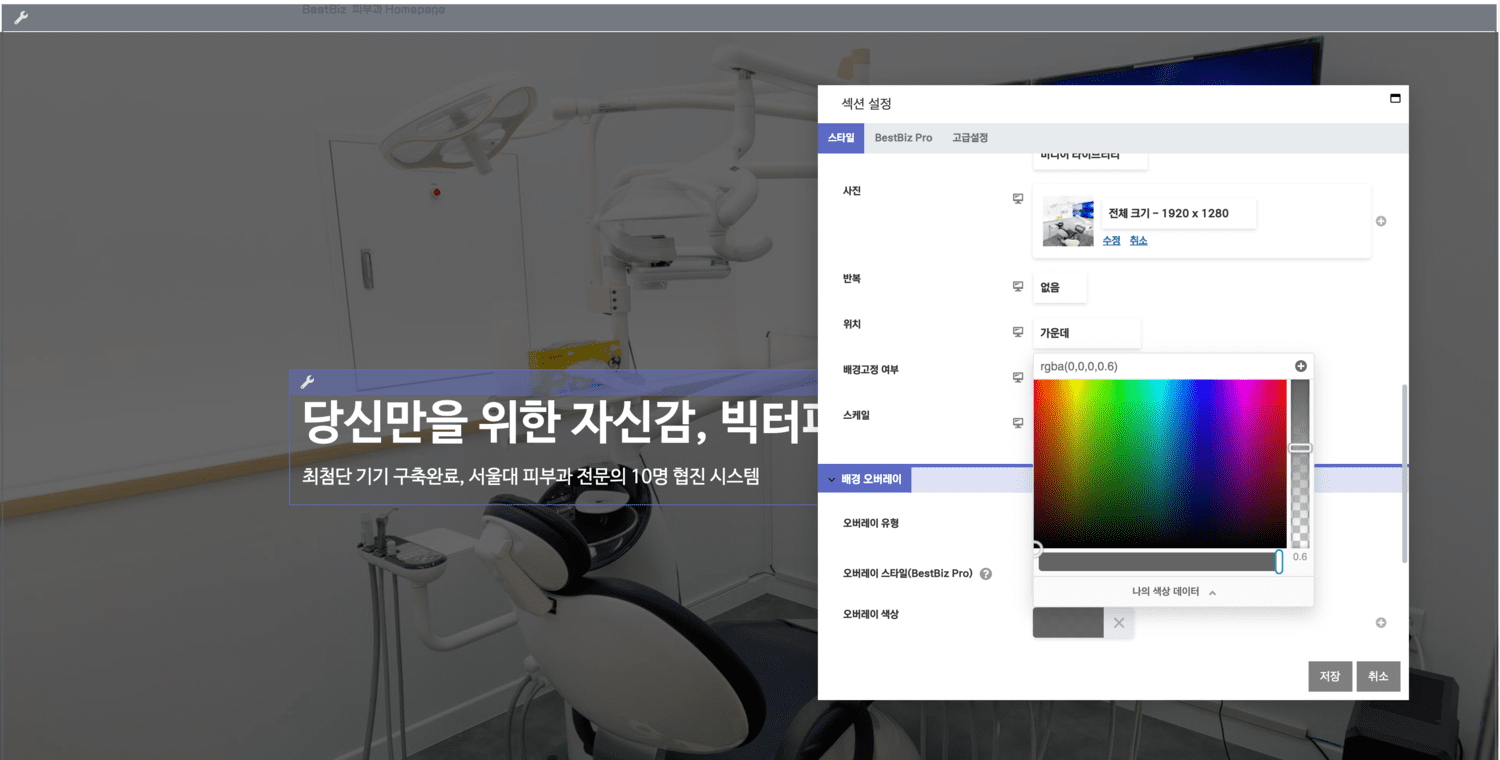This screenshot has width=1500, height=760.
Task: Open the 위치 dropdown showing 가운데
Action: (x=1086, y=333)
